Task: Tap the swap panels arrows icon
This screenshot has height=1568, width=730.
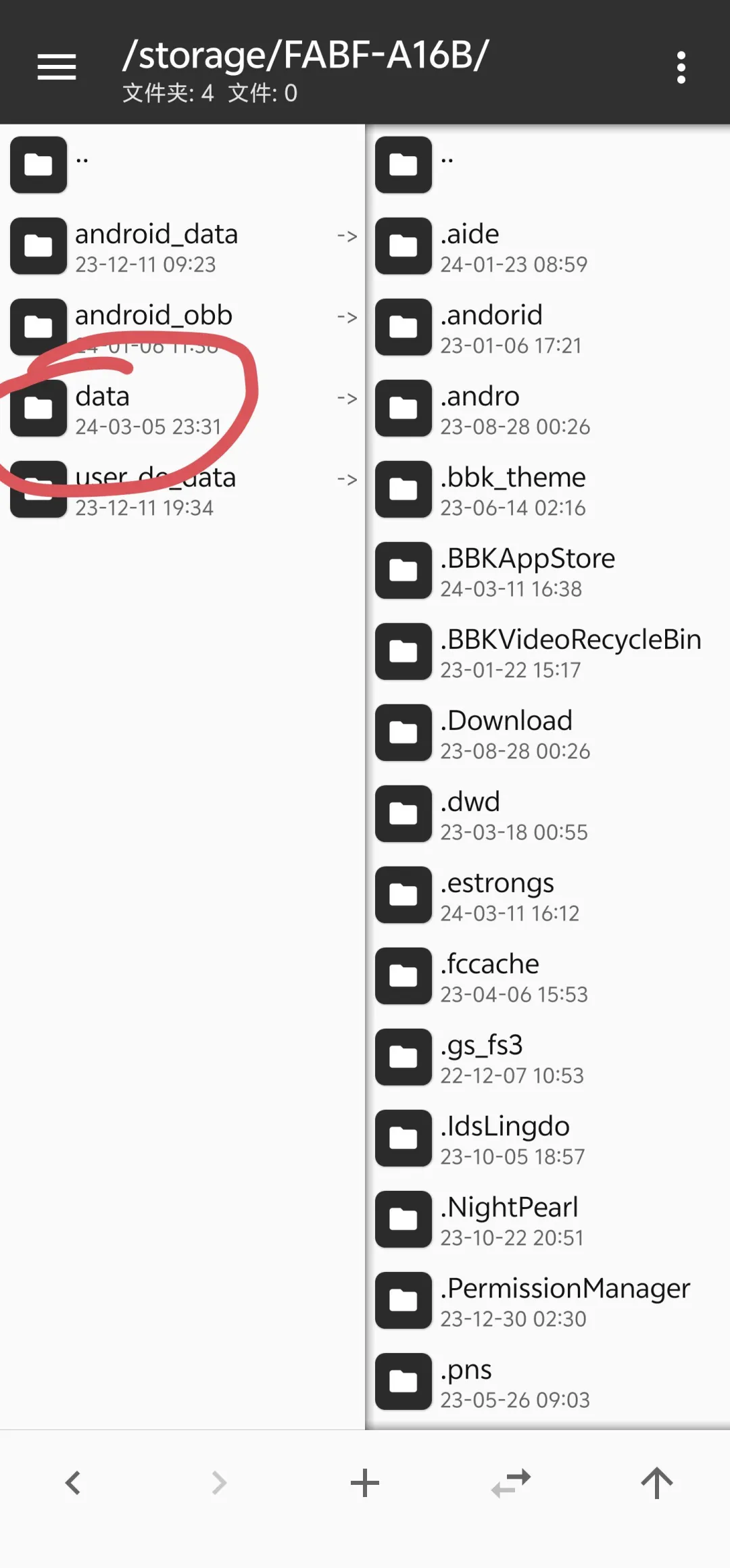Action: 511,1483
